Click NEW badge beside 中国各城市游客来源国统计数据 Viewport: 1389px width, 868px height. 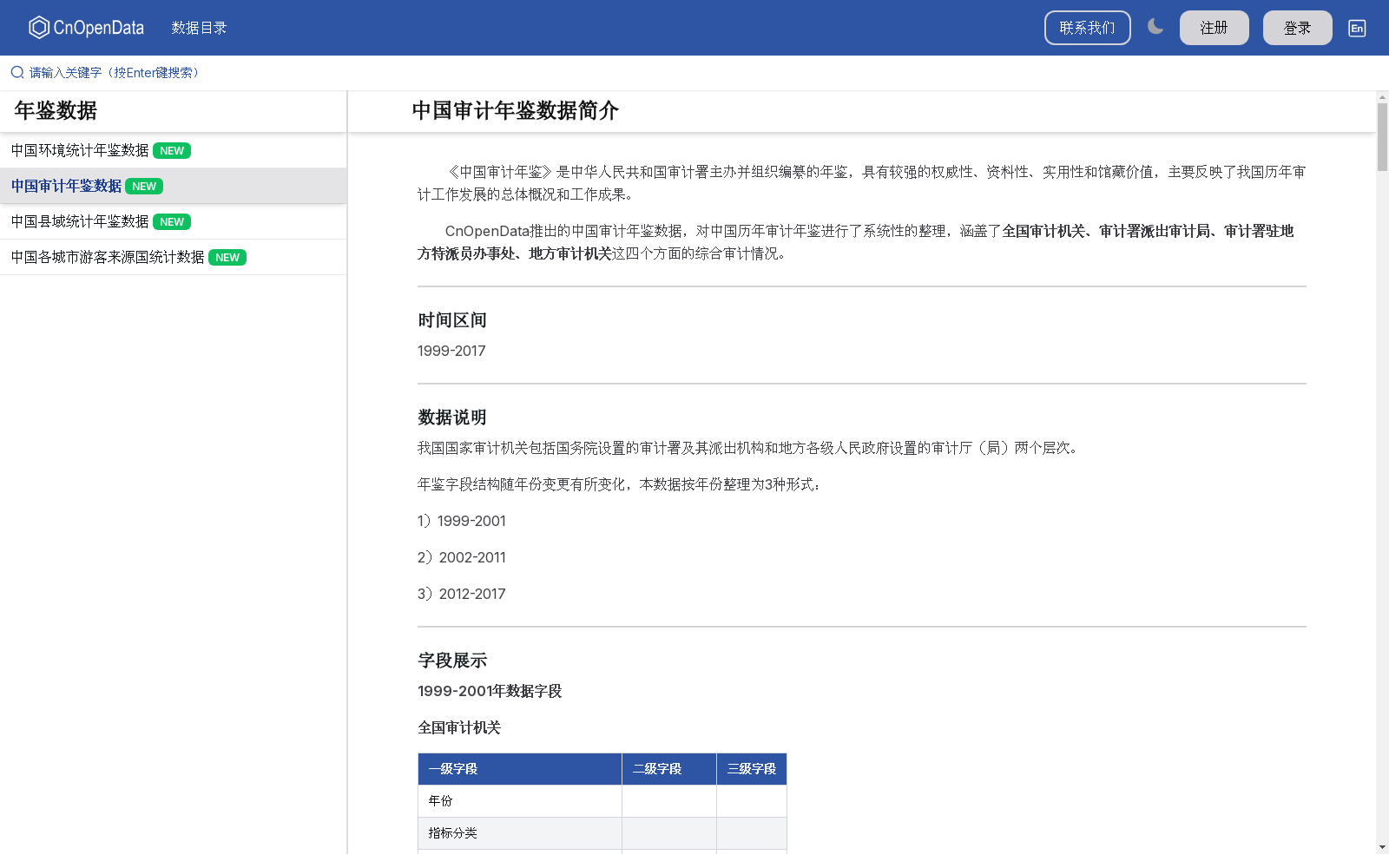coord(227,257)
